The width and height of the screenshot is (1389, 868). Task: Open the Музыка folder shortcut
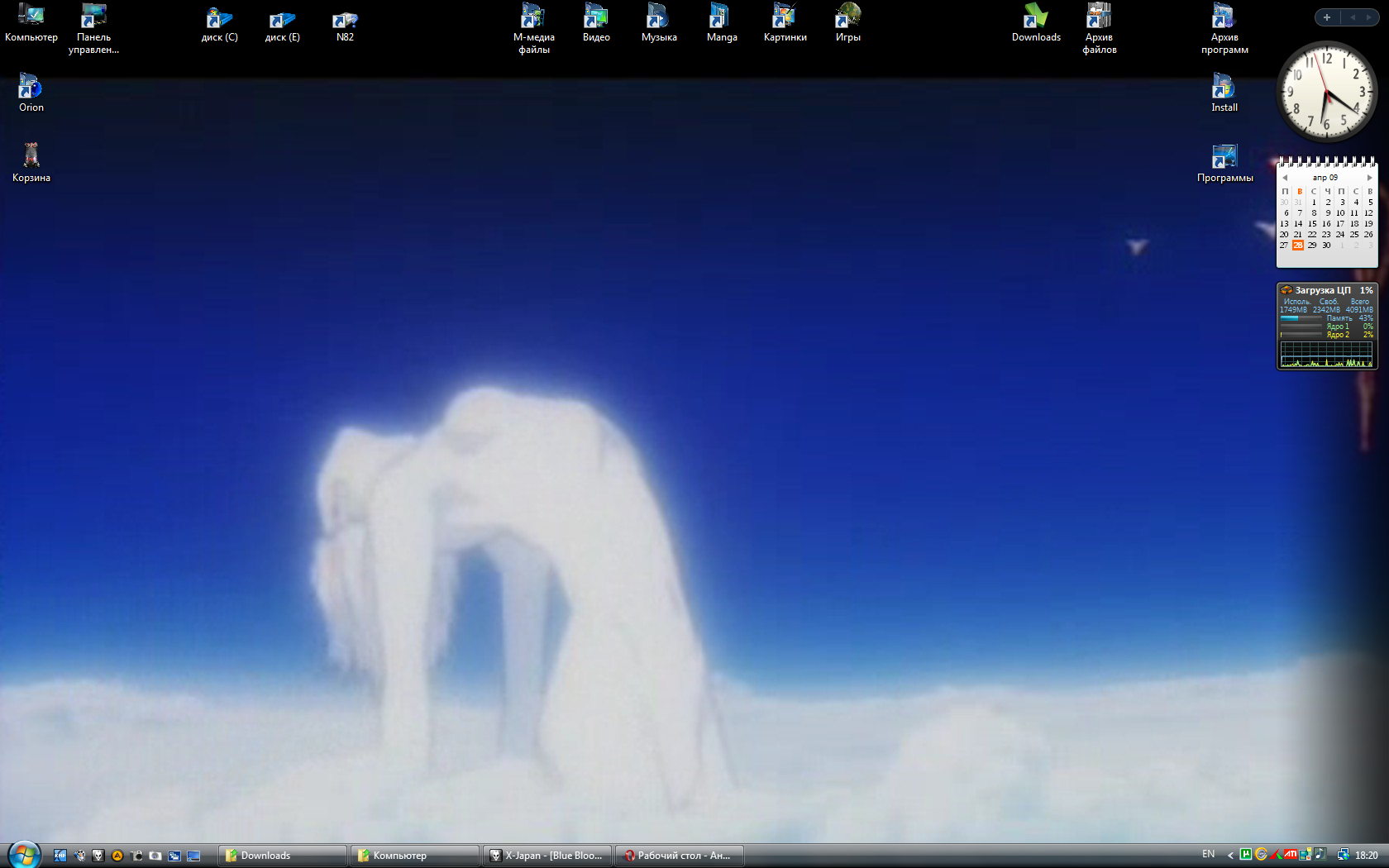(659, 22)
